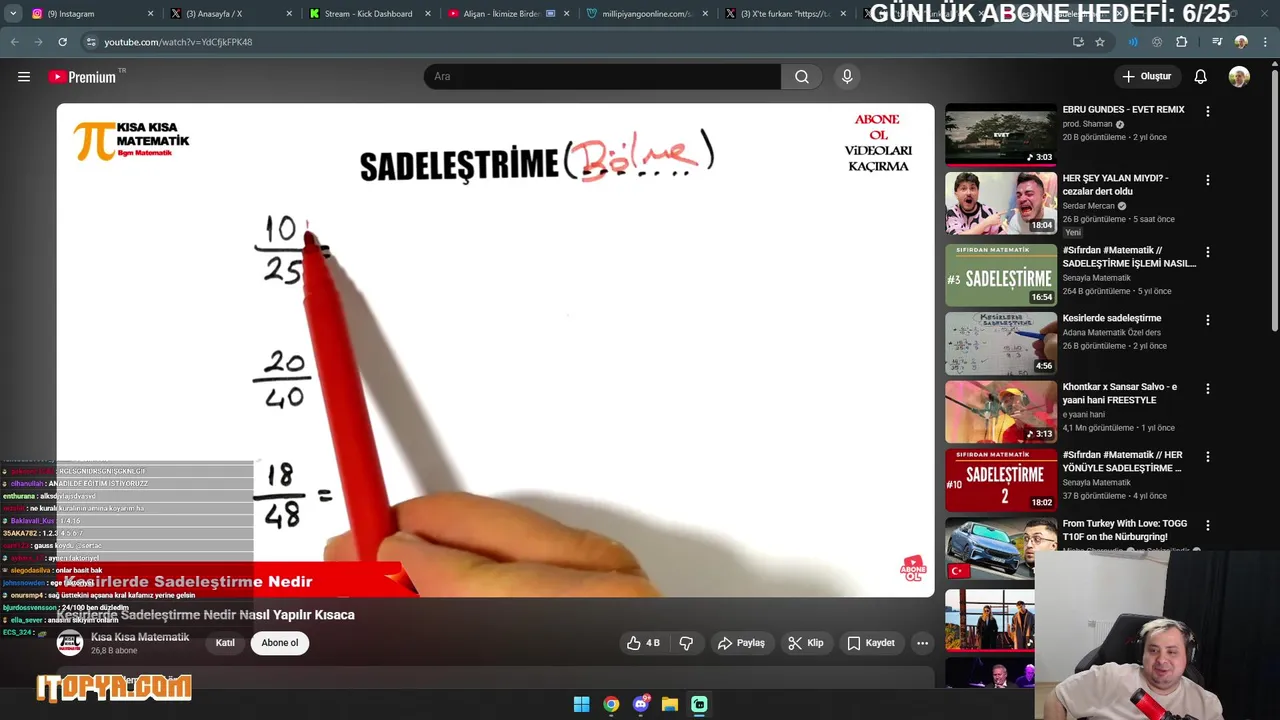Click the video player area
The image size is (1280, 720).
[495, 350]
